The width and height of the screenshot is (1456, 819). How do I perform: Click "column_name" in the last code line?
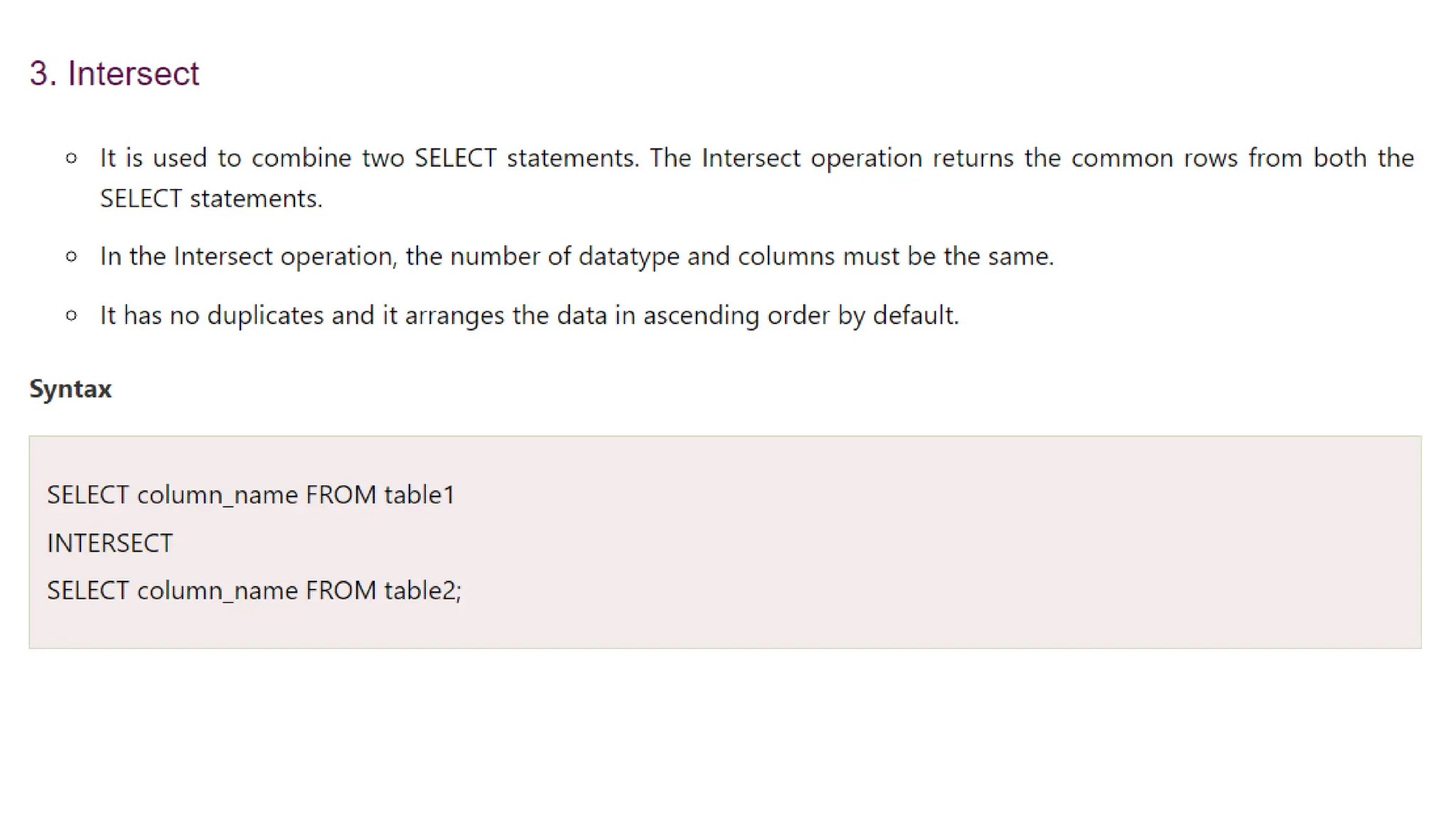217,591
